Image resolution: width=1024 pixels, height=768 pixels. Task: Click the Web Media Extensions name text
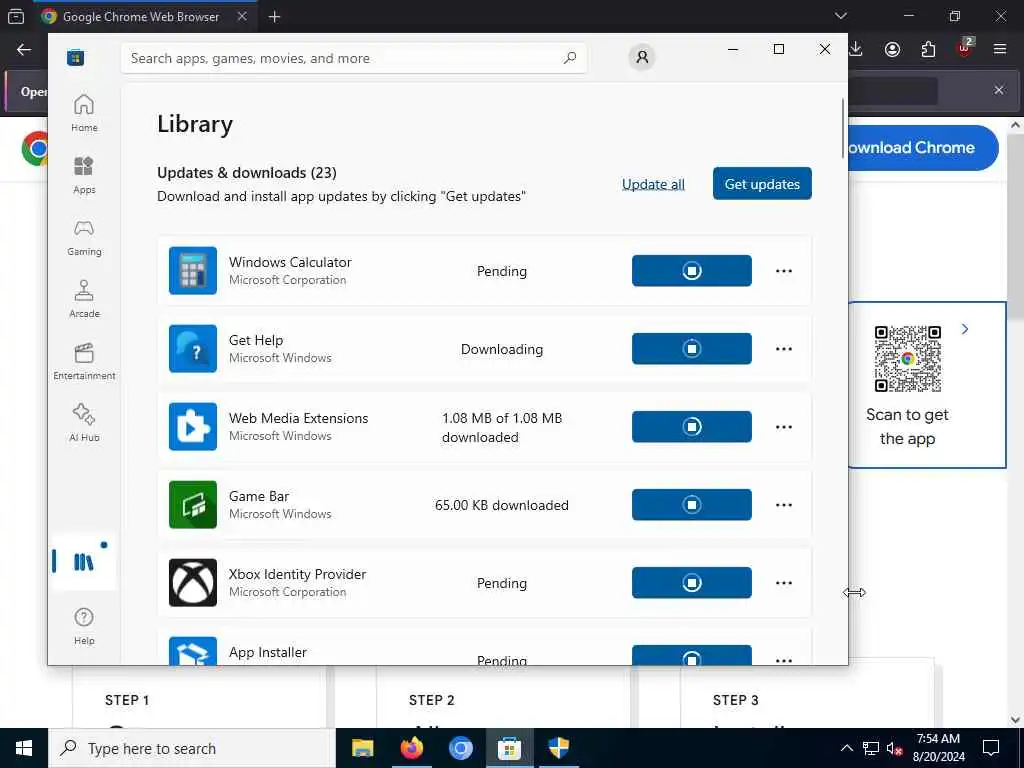click(x=298, y=418)
